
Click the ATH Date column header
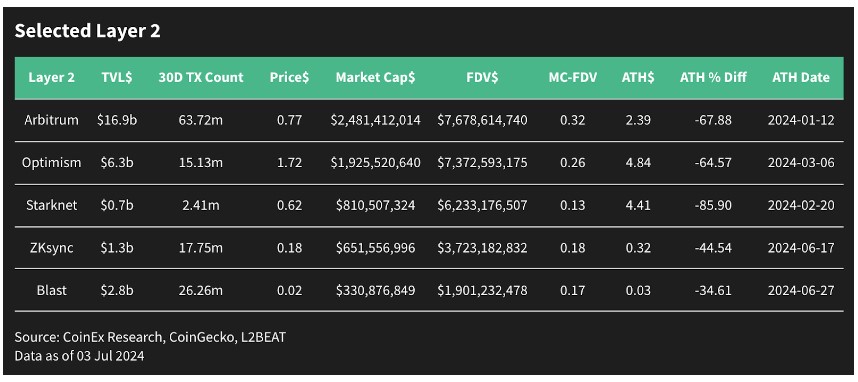801,77
